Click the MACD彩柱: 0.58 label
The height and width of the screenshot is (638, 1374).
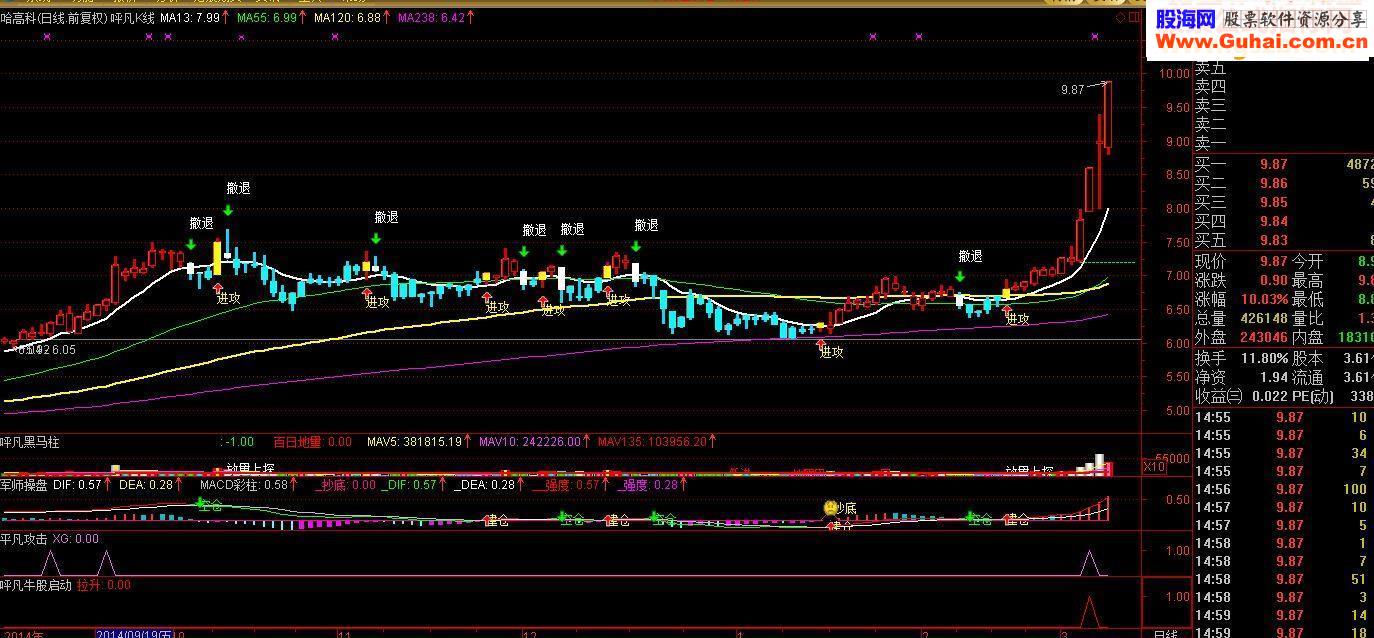[x=244, y=484]
